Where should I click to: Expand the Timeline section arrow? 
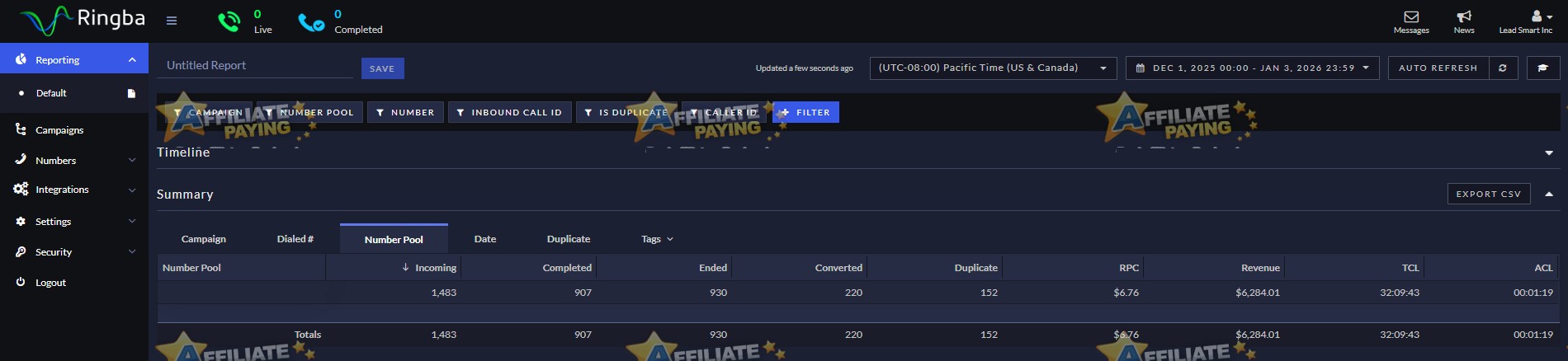[1549, 152]
